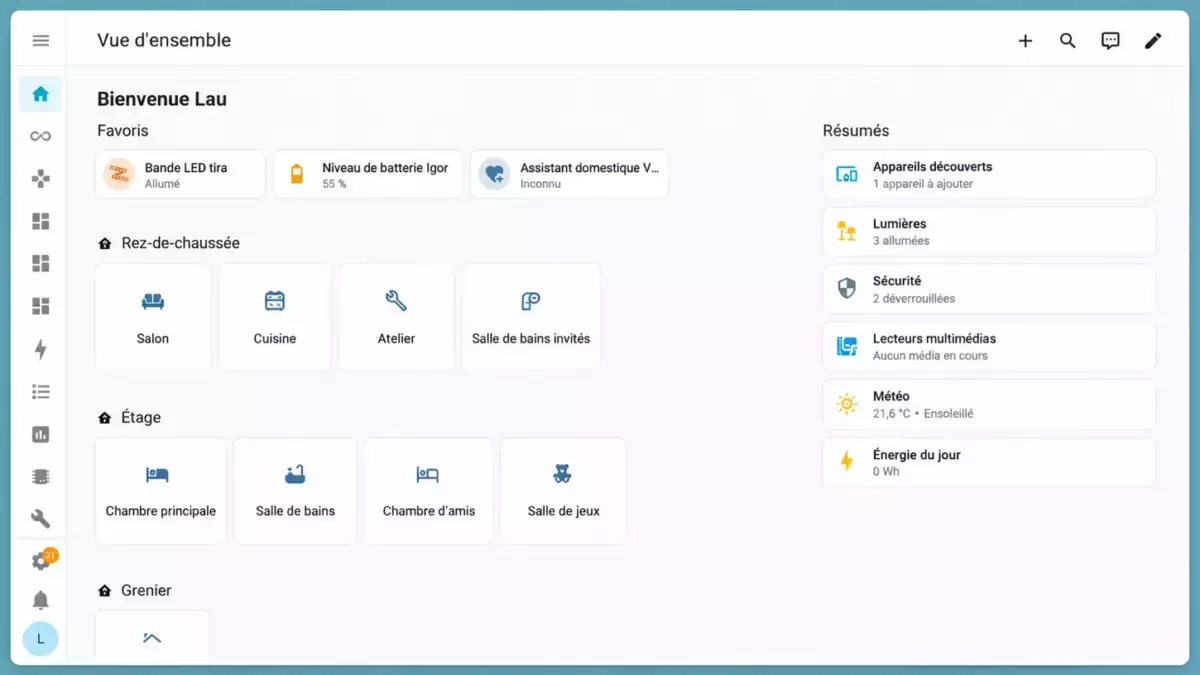The image size is (1200, 675).
Task: Click the teddy bear icon for Salle de jeux
Action: coord(563,473)
